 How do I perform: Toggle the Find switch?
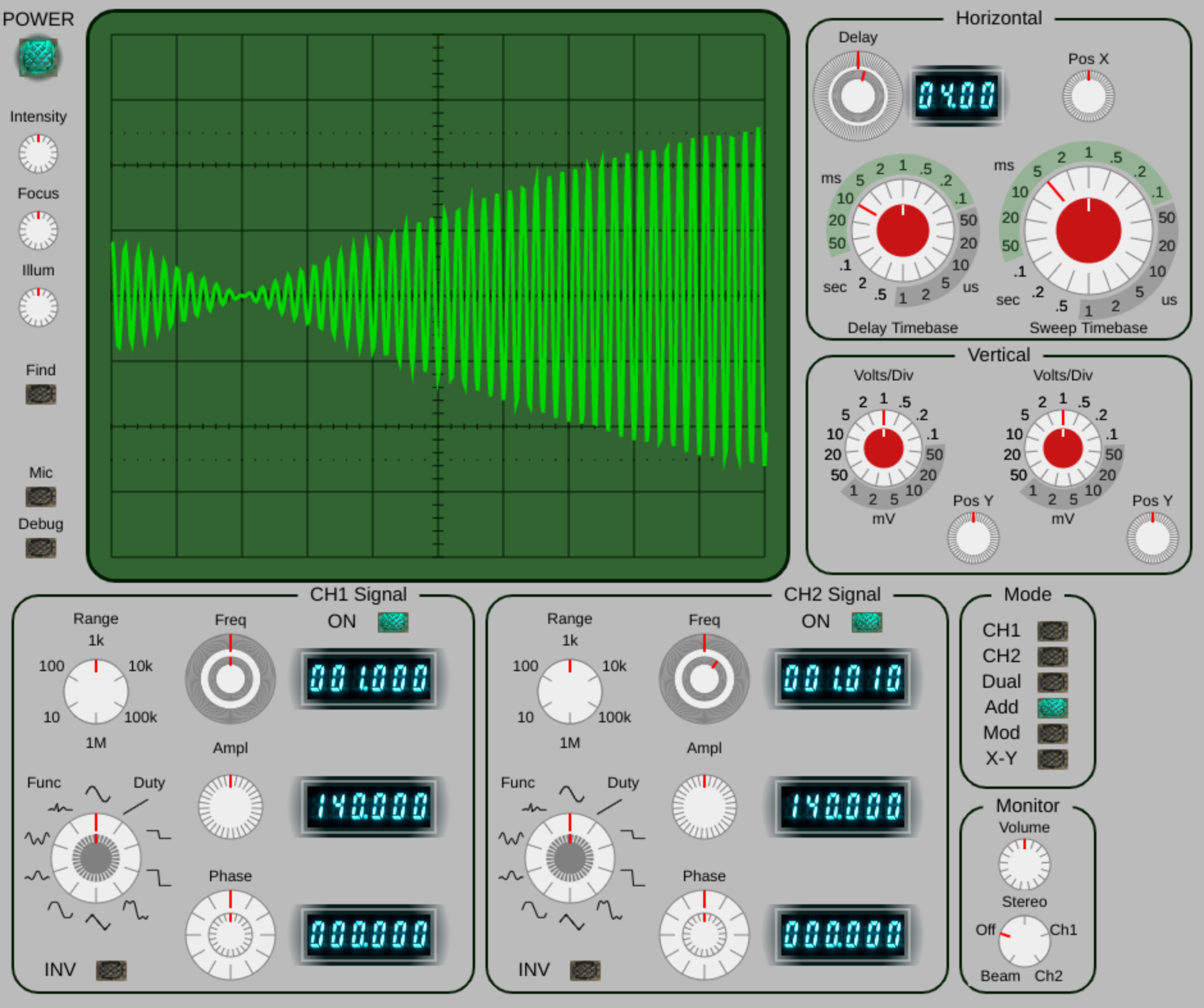click(41, 394)
